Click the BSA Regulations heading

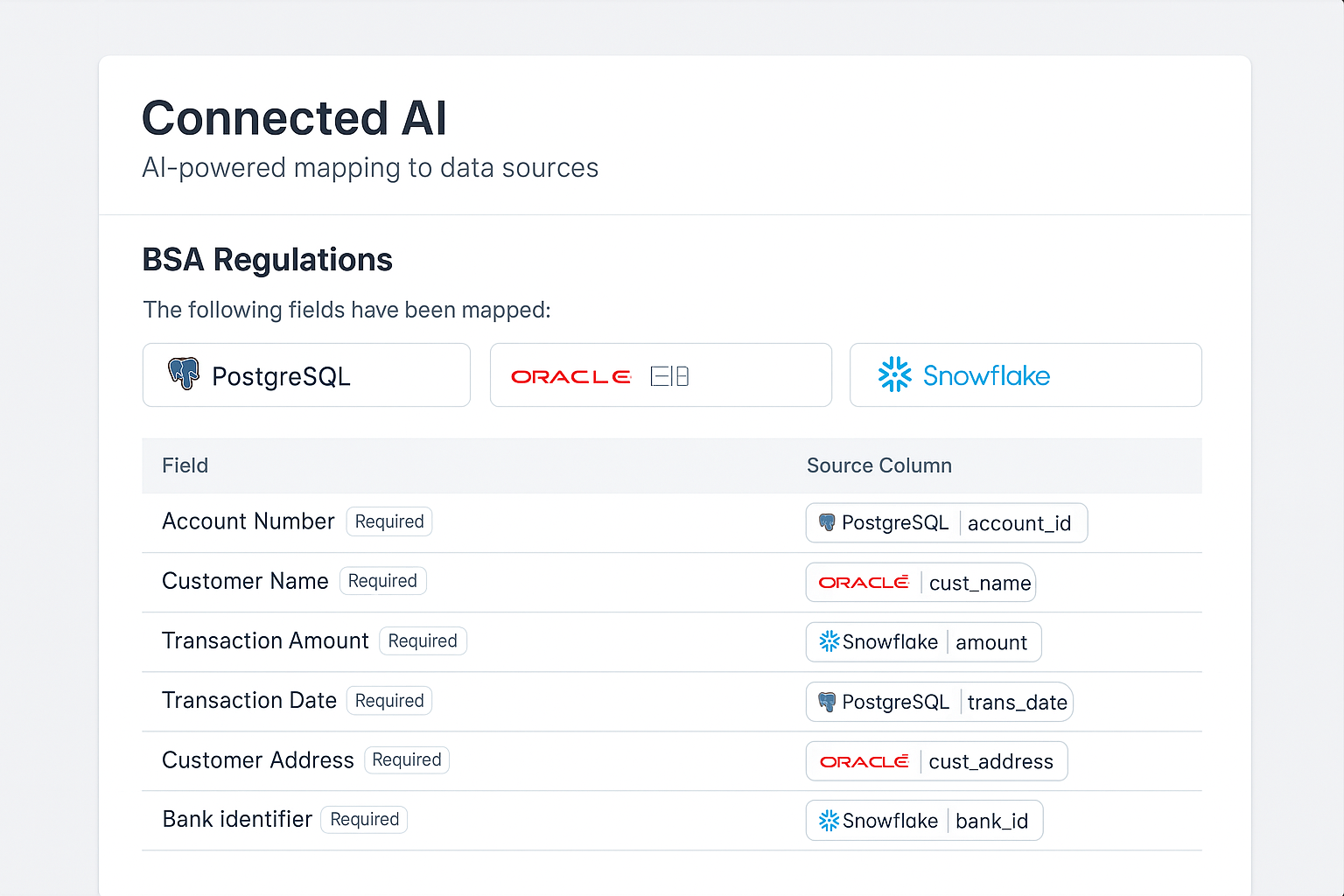tap(267, 259)
